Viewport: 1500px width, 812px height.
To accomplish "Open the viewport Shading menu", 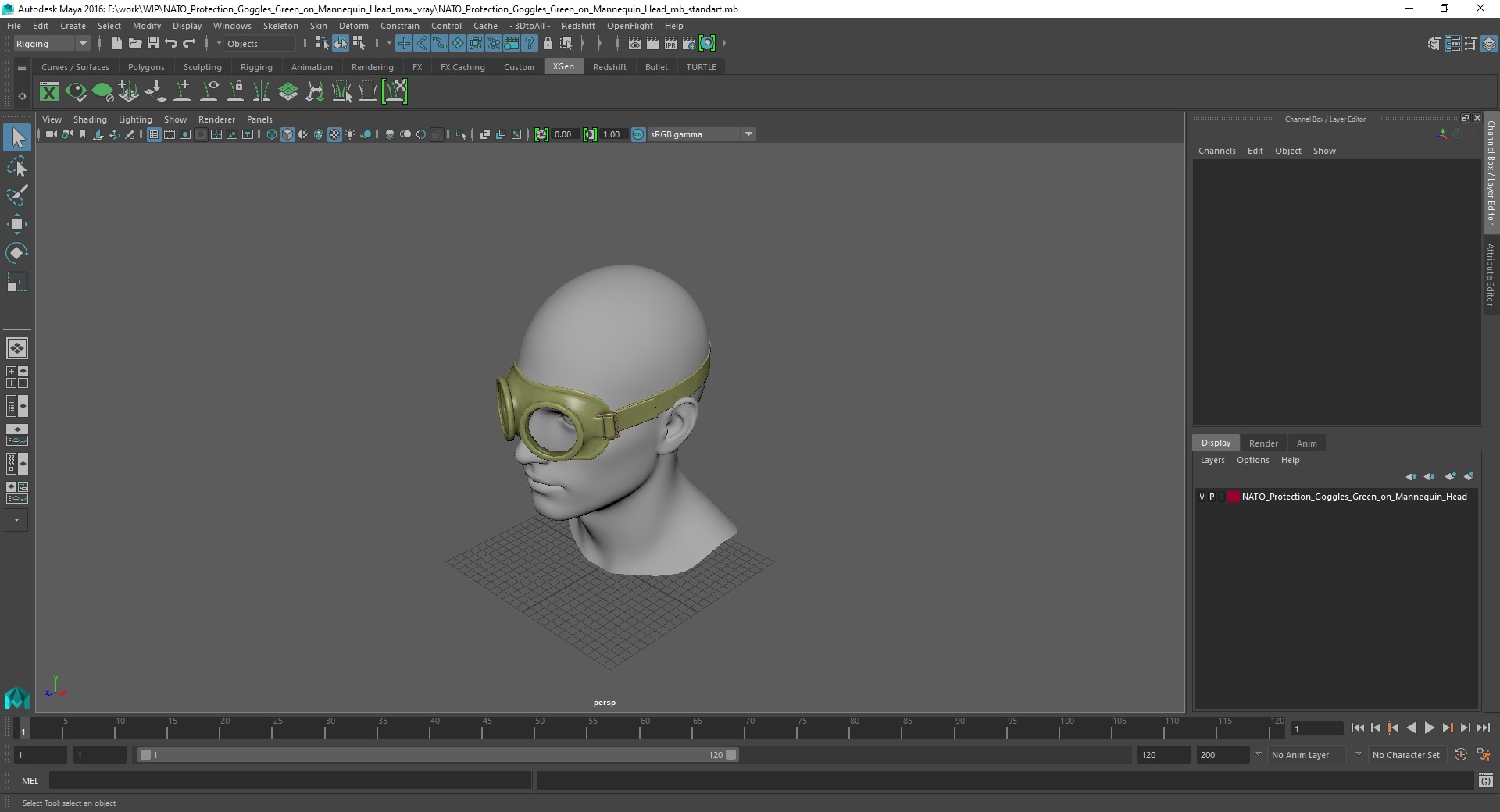I will click(x=90, y=119).
